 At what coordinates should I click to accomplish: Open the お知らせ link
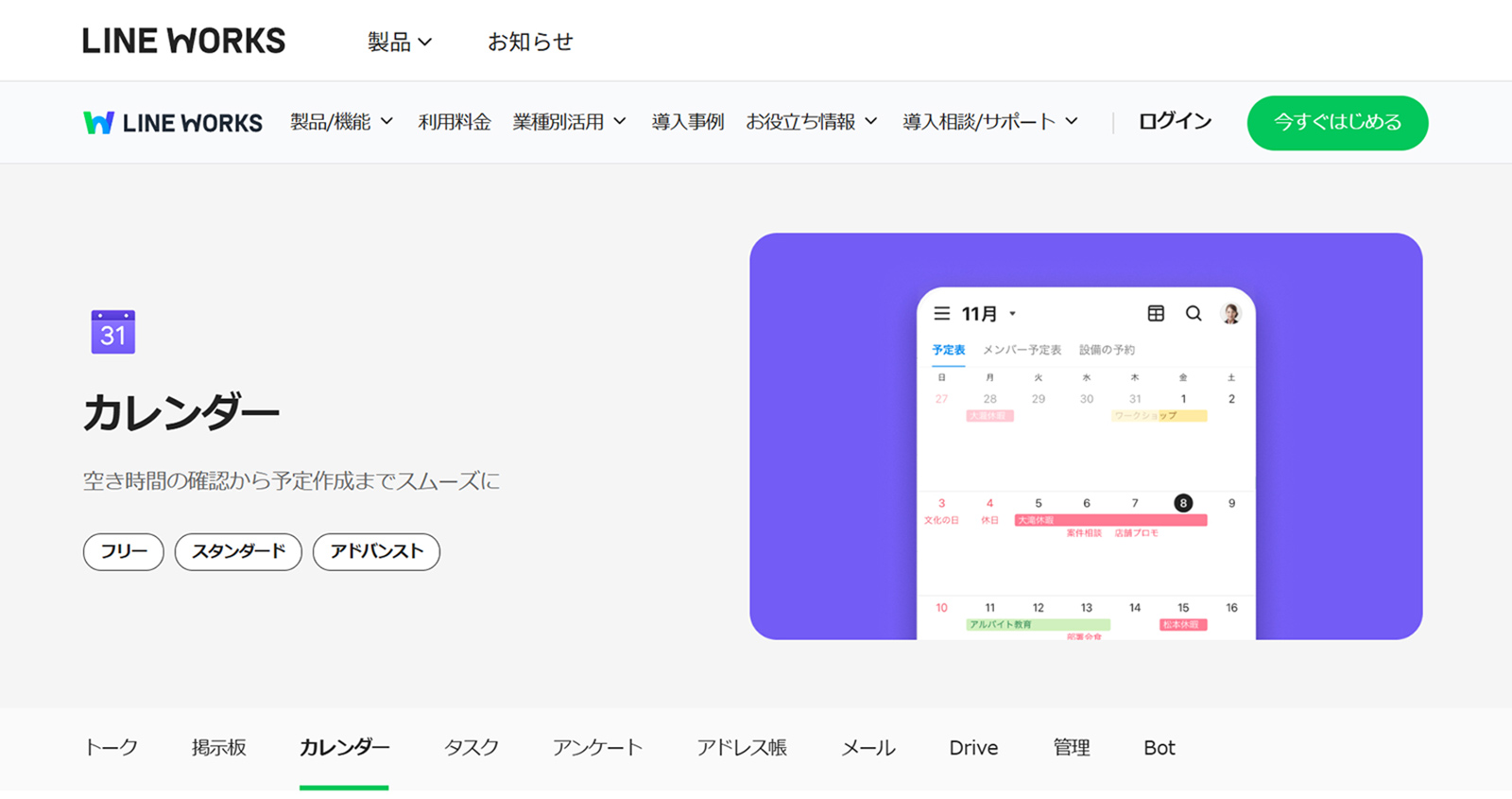530,42
